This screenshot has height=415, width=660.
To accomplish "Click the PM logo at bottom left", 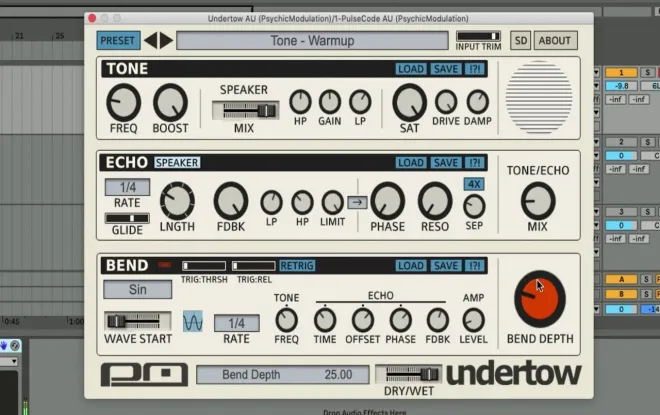I will click(x=144, y=374).
